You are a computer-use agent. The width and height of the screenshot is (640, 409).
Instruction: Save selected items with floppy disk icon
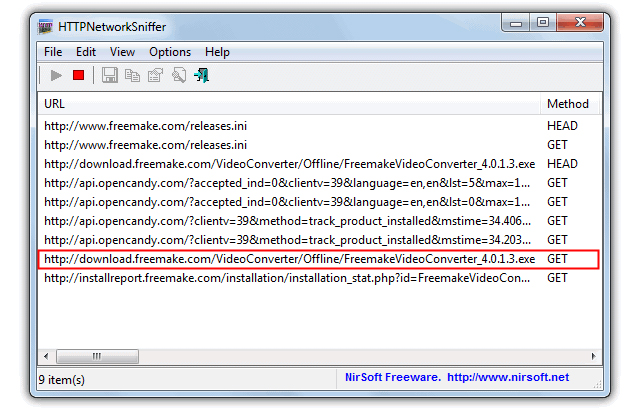109,76
